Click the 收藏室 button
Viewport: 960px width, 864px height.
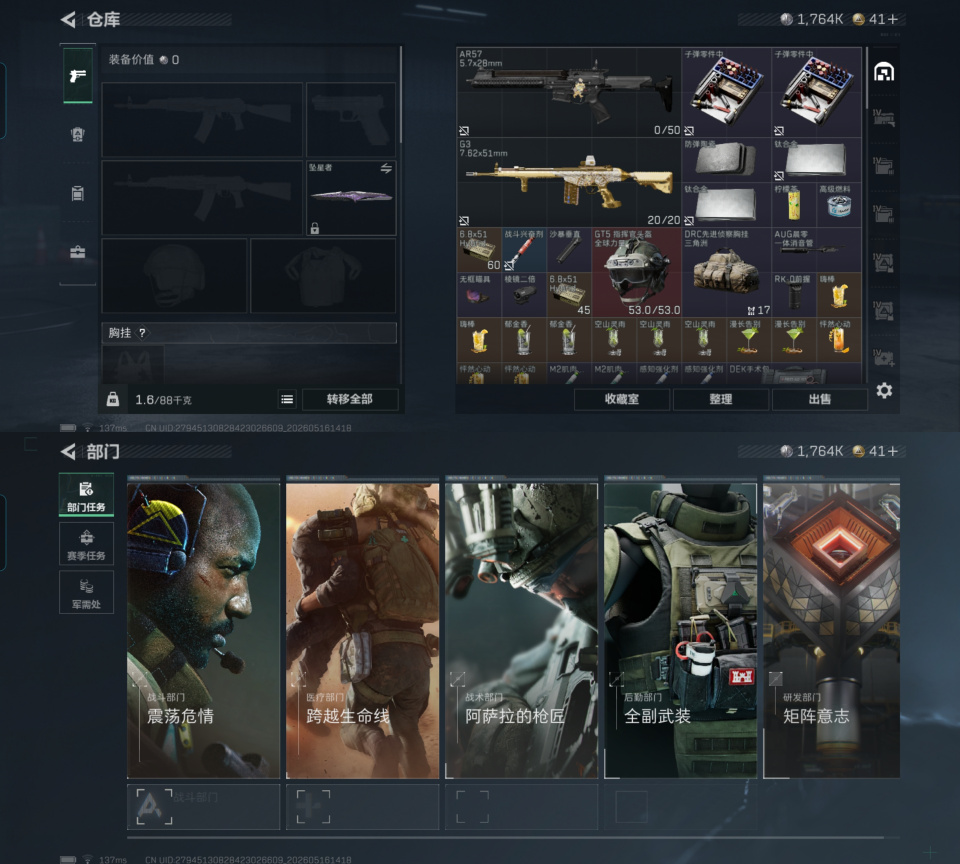pos(622,399)
